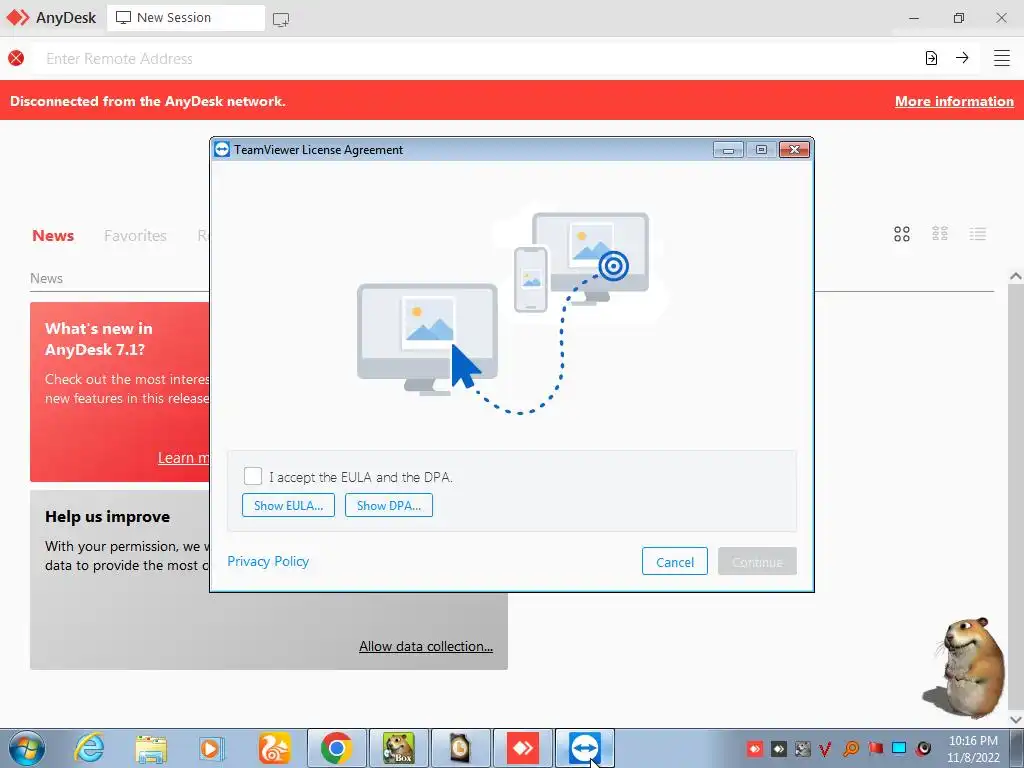Image resolution: width=1024 pixels, height=768 pixels.
Task: Click AnyDesk scrollbar down arrow
Action: click(x=1016, y=719)
